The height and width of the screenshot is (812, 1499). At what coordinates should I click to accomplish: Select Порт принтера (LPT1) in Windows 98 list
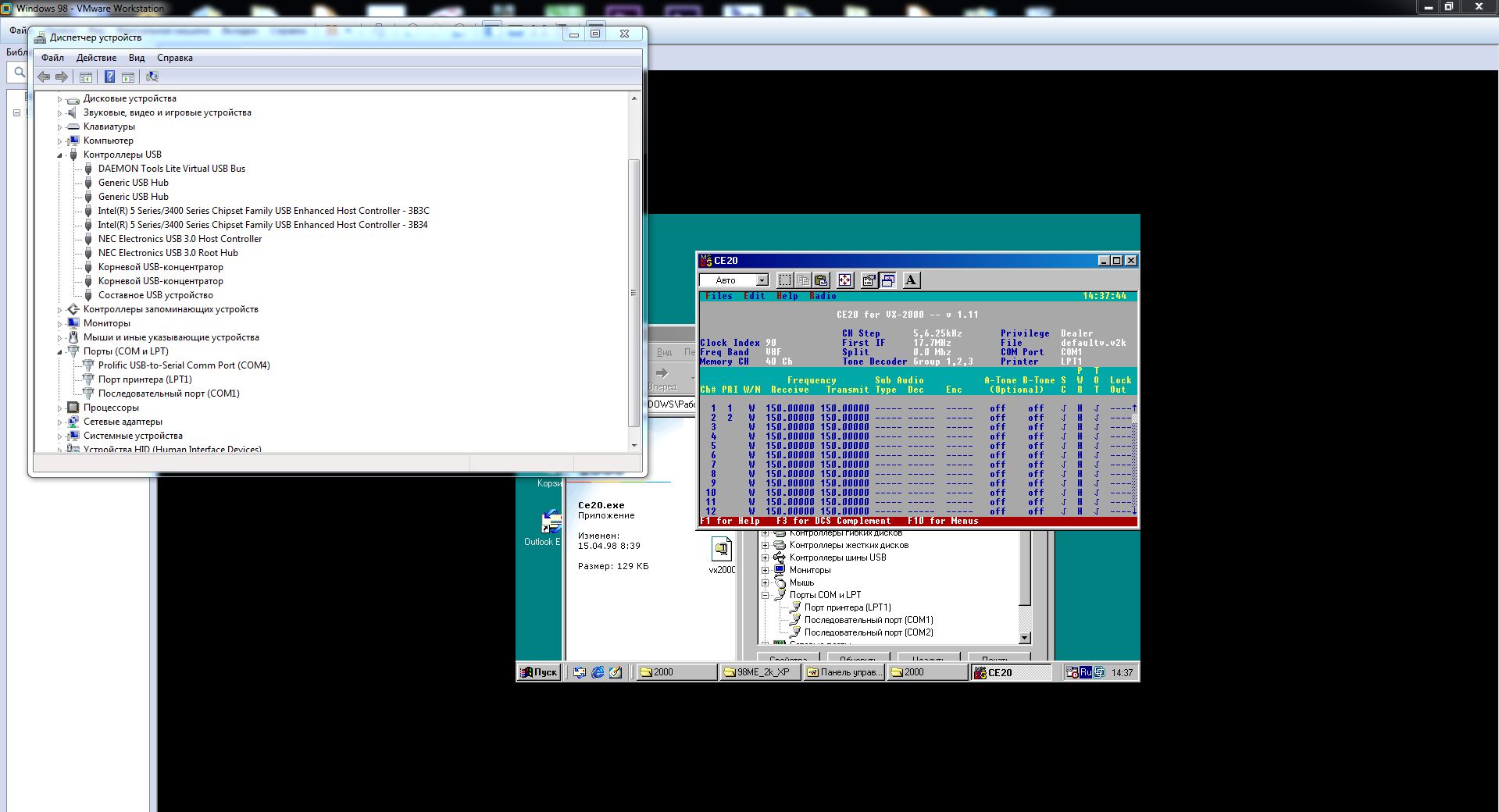[x=848, y=607]
